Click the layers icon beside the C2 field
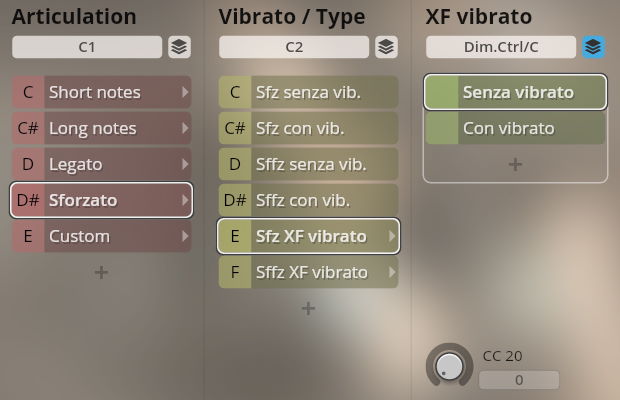Screen dimensions: 620x400 click(x=386, y=47)
